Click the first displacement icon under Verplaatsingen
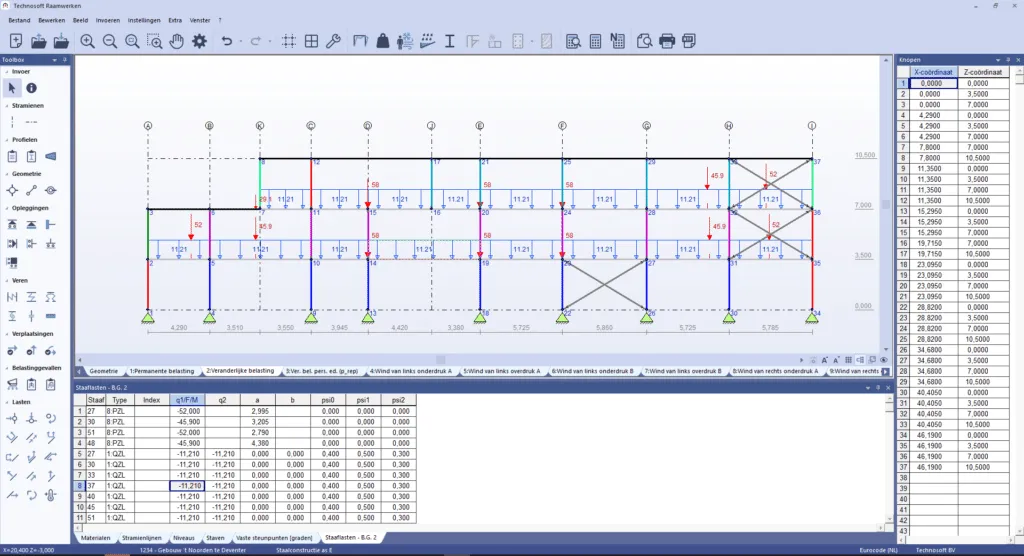 [12, 350]
